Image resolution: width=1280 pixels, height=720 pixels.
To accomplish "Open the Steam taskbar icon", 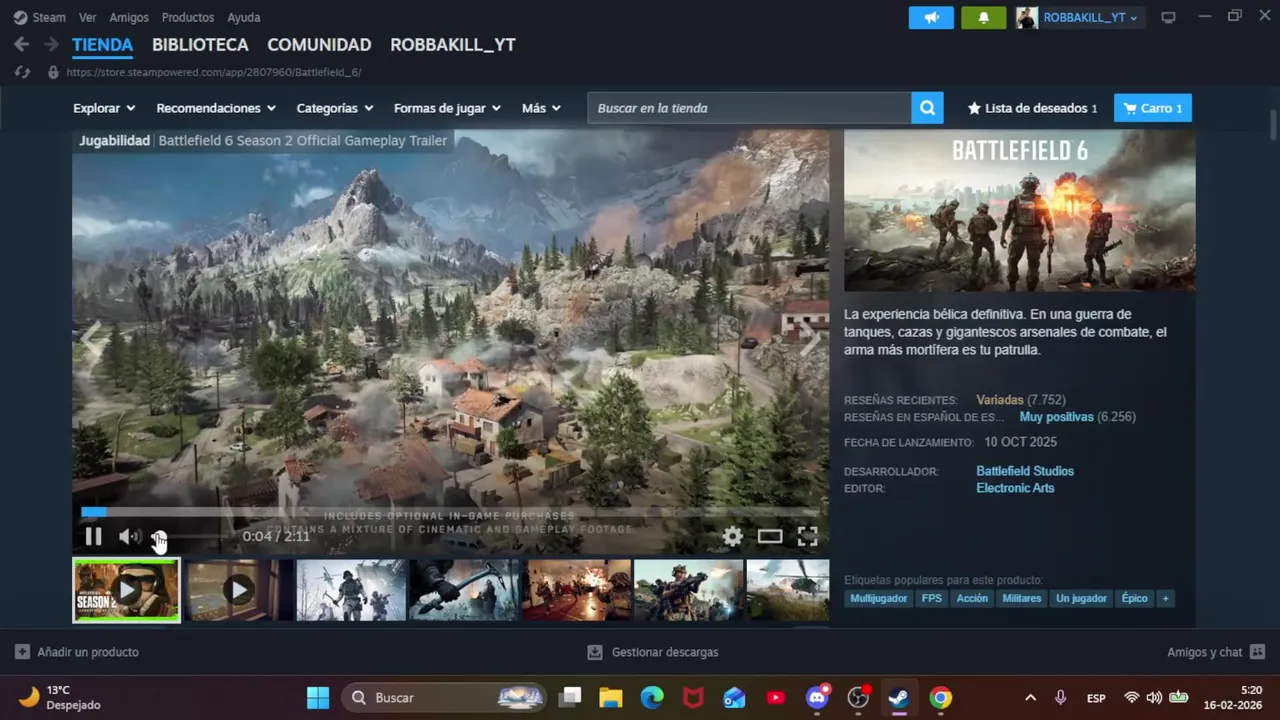I will tap(898, 697).
